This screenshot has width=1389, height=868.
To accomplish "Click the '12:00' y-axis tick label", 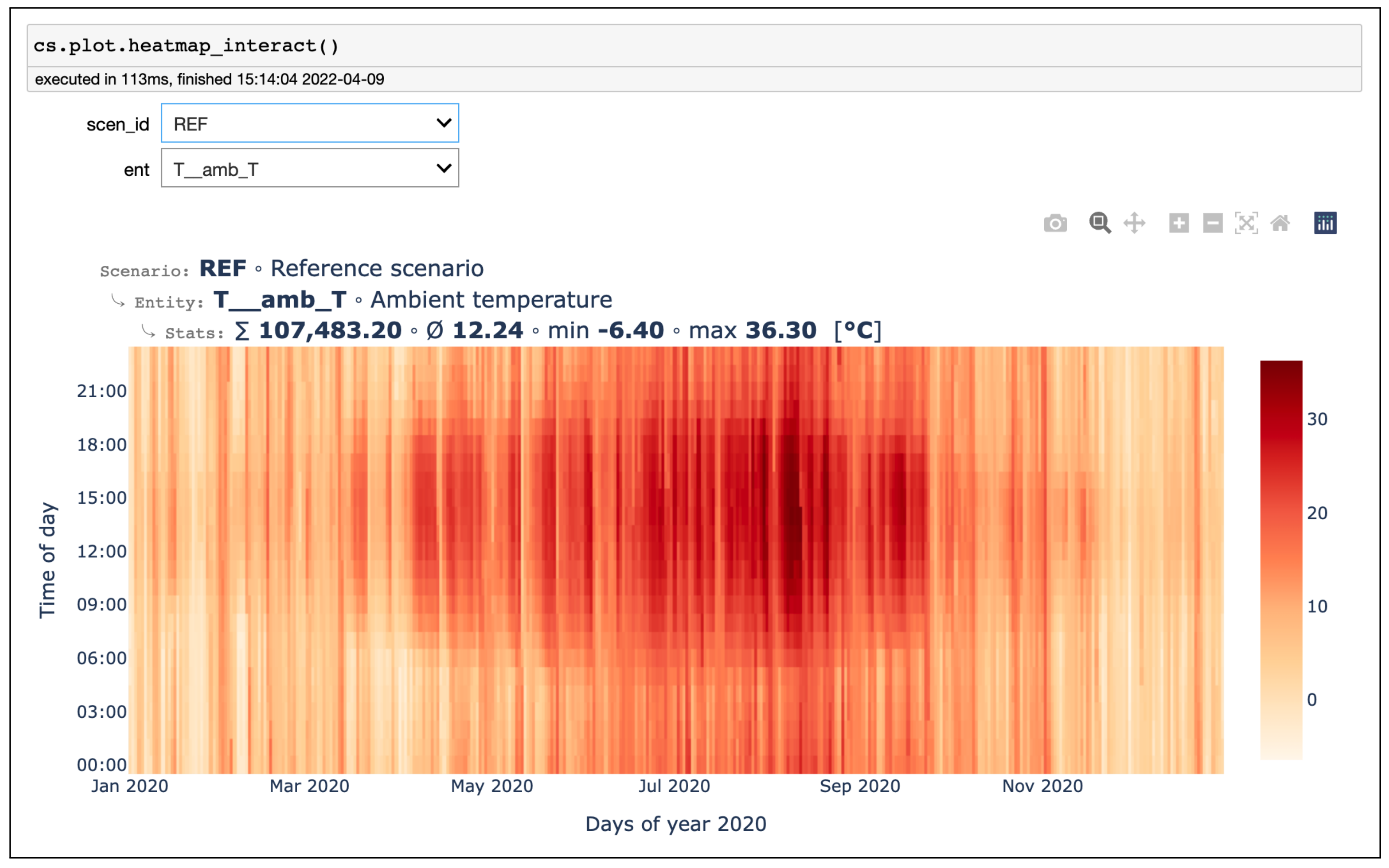I will pos(102,552).
